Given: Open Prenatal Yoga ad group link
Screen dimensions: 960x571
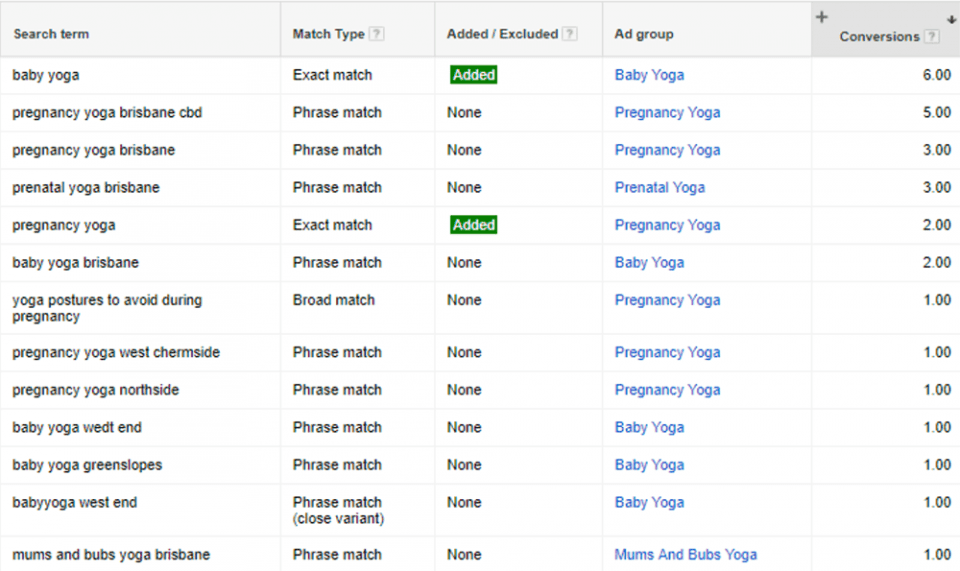Looking at the screenshot, I should point(659,188).
